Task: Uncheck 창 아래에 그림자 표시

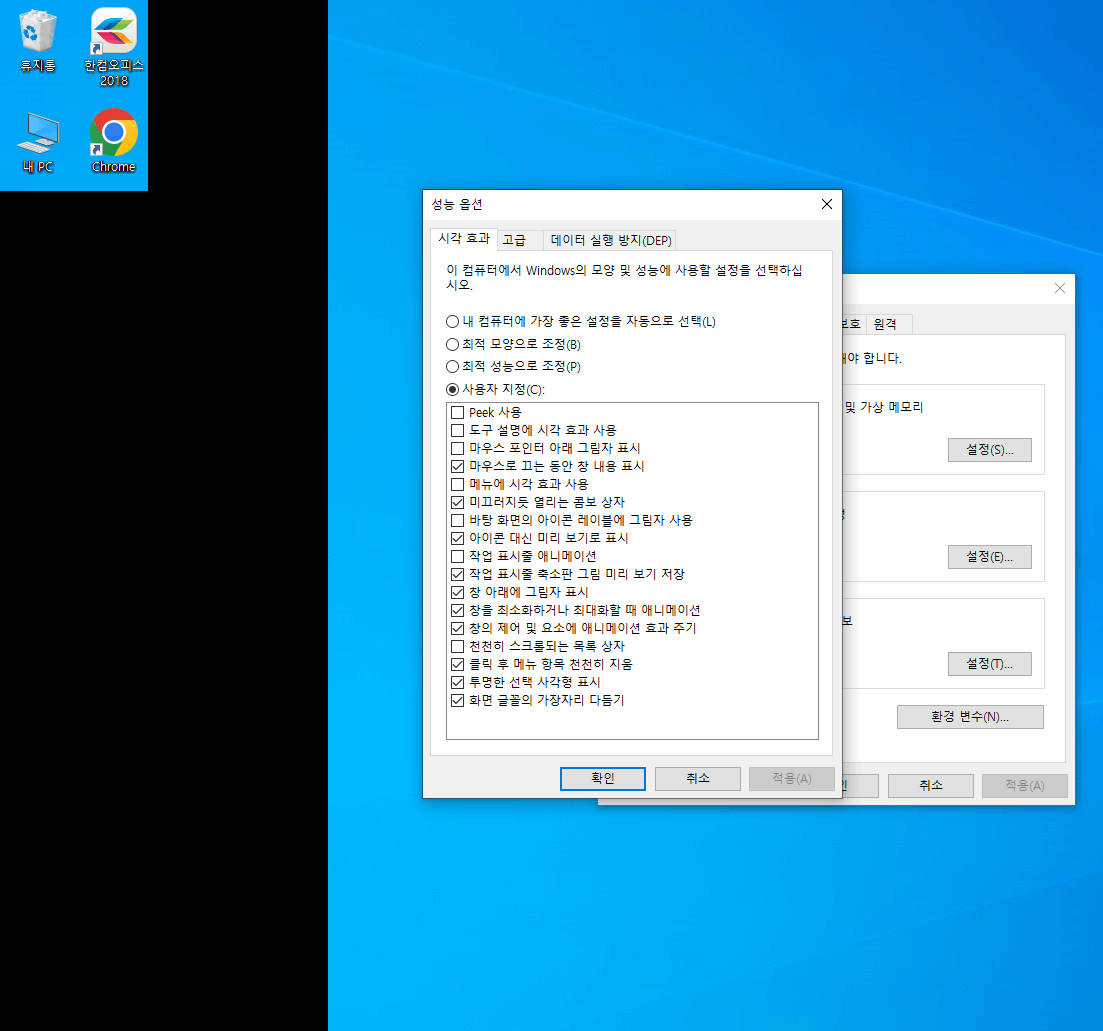Action: [457, 592]
